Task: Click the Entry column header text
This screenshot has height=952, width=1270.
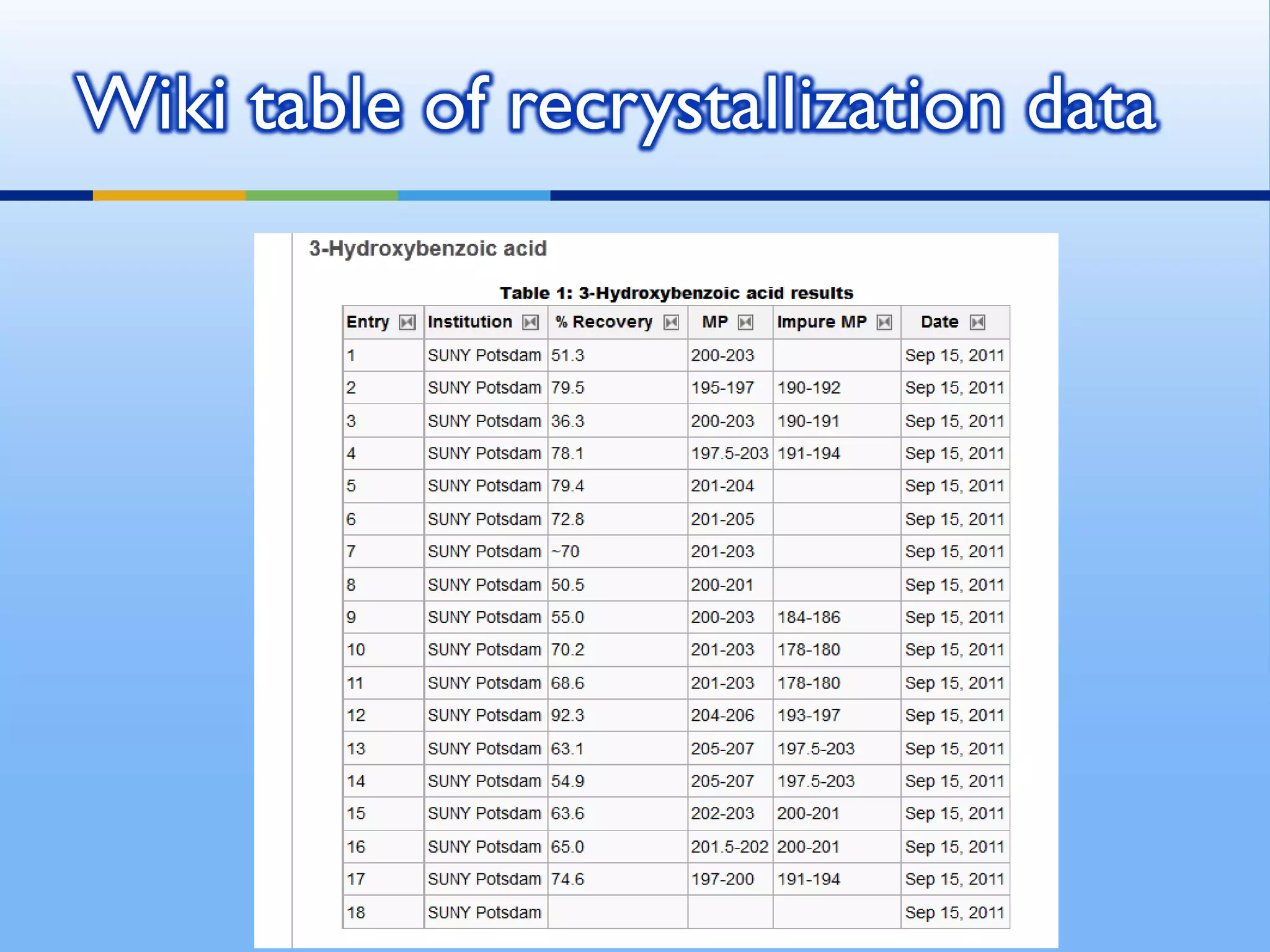Action: coord(368,322)
